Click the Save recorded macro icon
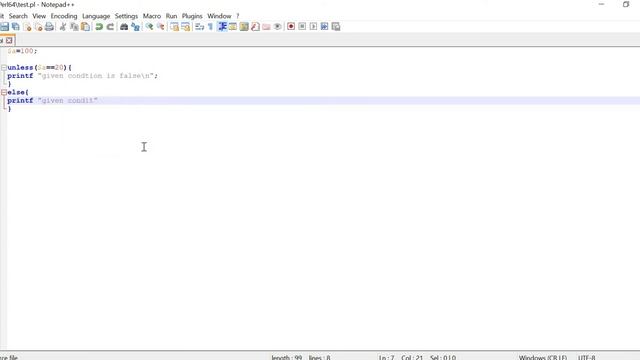The width and height of the screenshot is (640, 360). click(x=336, y=27)
